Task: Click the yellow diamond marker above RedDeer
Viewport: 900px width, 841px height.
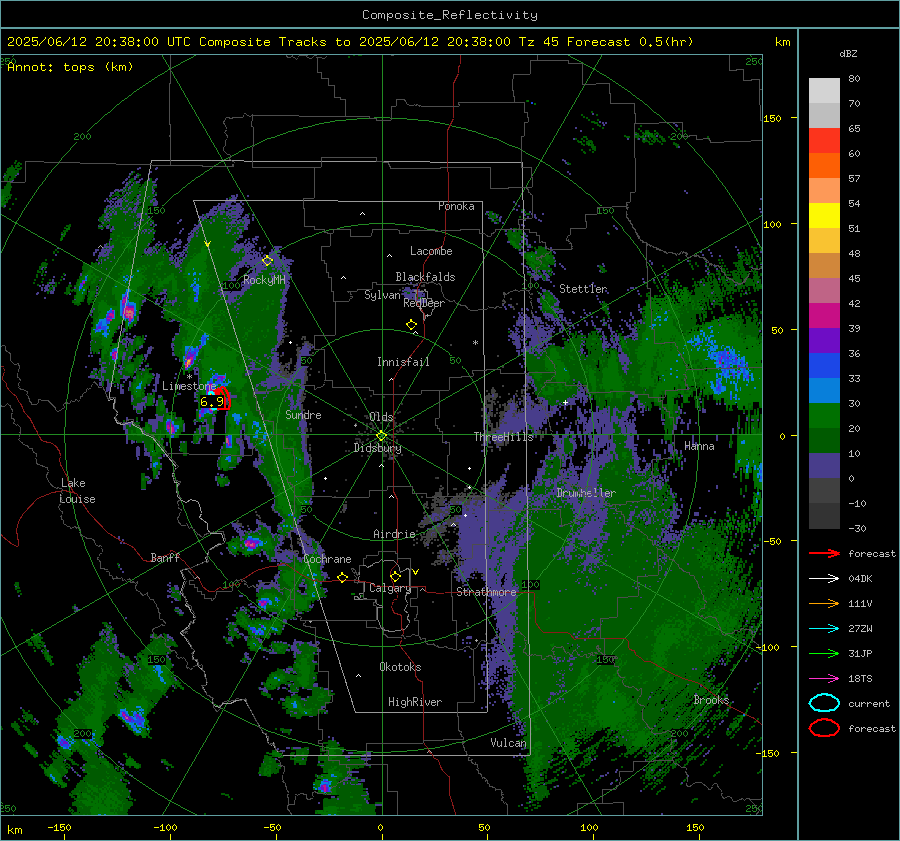Action: (x=412, y=325)
